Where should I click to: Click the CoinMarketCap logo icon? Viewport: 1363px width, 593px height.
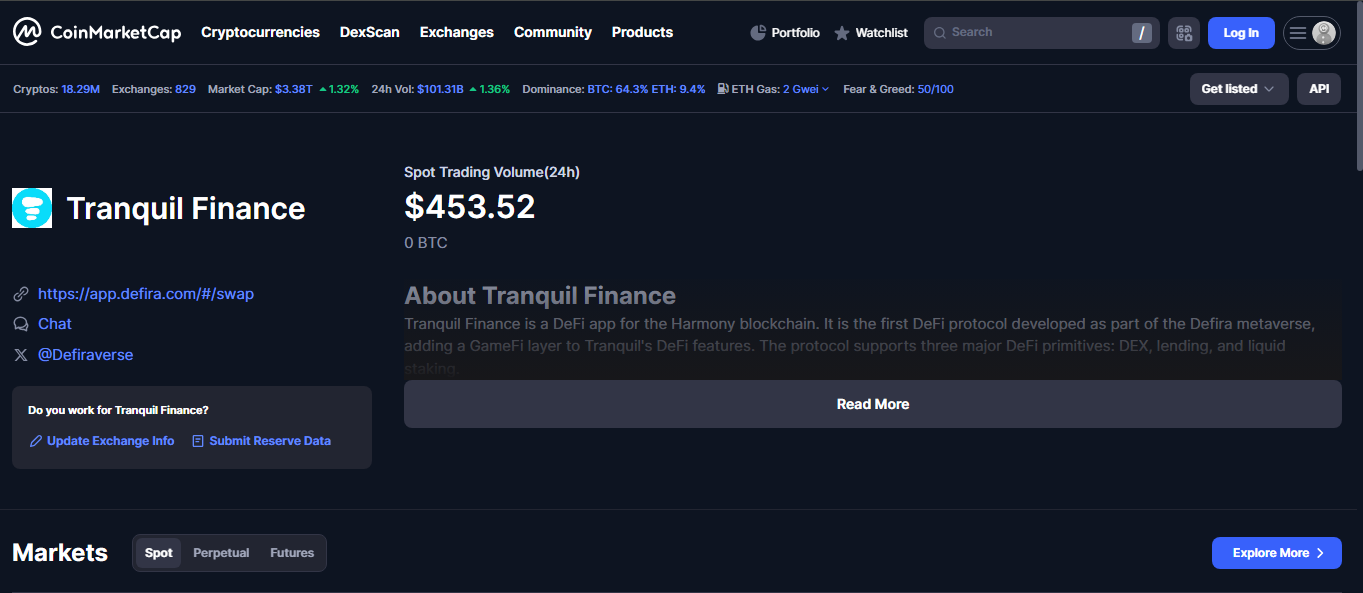point(27,32)
